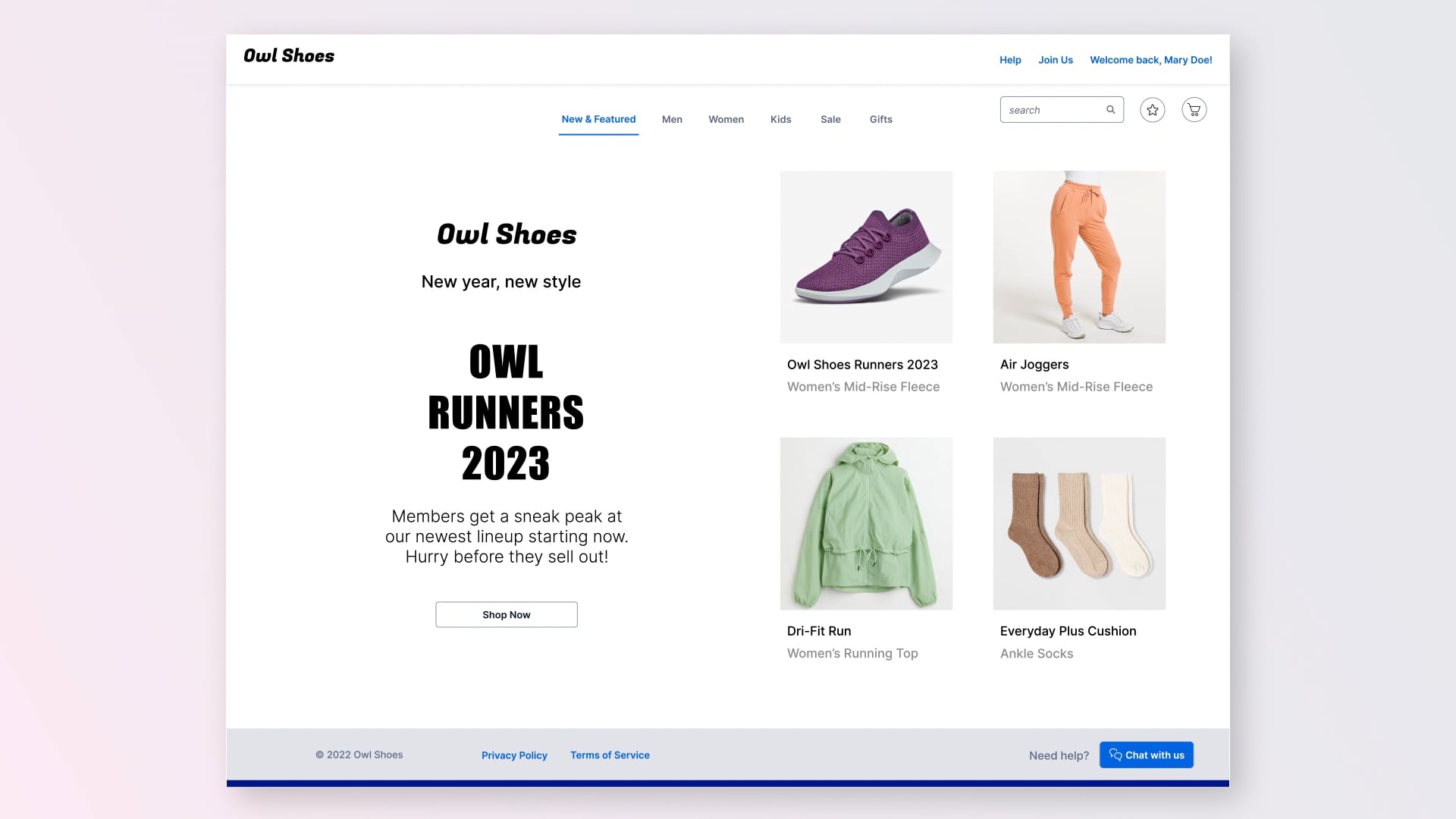Viewport: 1456px width, 819px height.
Task: Focus the search input field
Action: pyautogui.click(x=1062, y=110)
